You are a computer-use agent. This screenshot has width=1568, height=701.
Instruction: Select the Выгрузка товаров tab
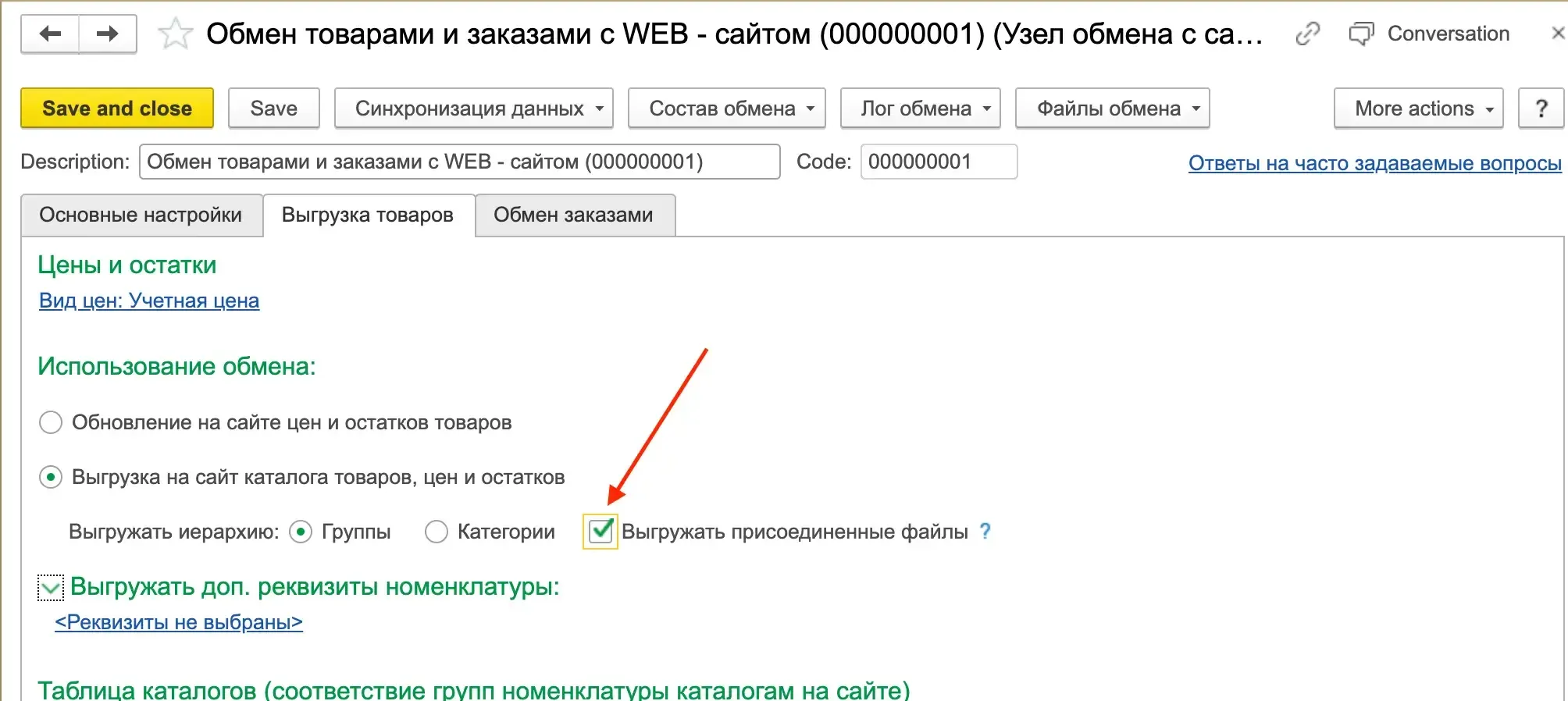tap(368, 215)
